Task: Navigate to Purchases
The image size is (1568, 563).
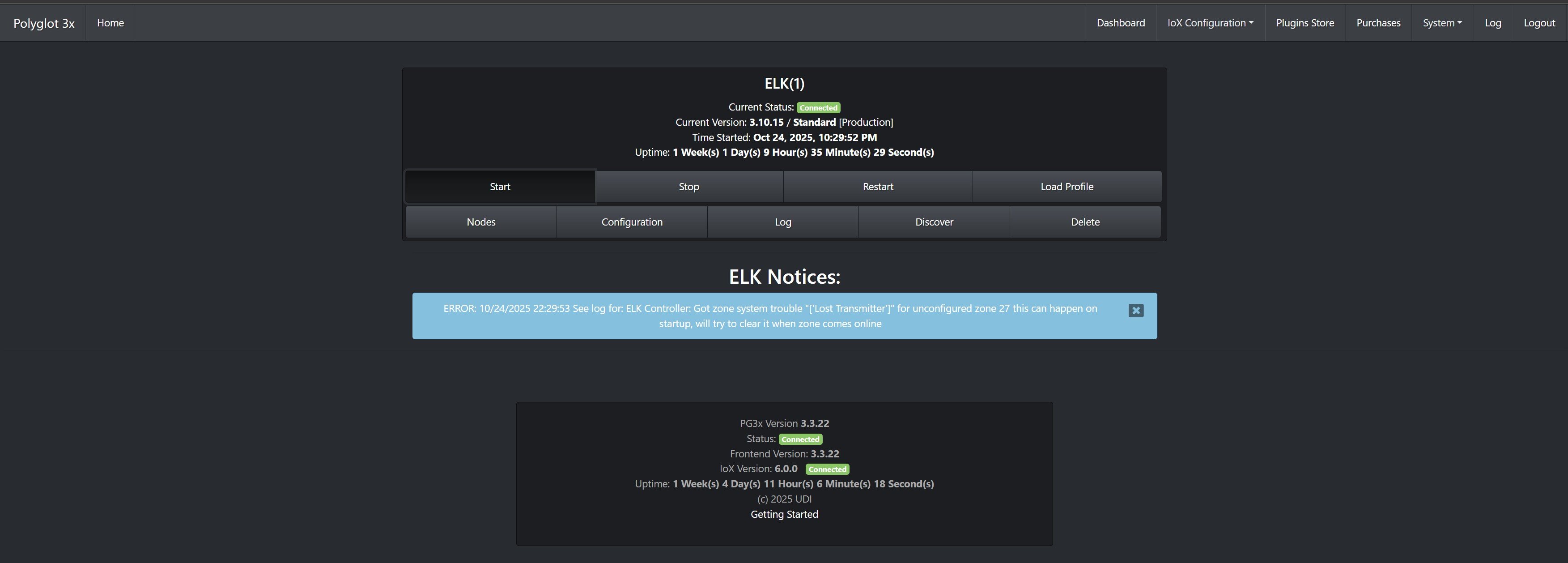Action: (1378, 23)
